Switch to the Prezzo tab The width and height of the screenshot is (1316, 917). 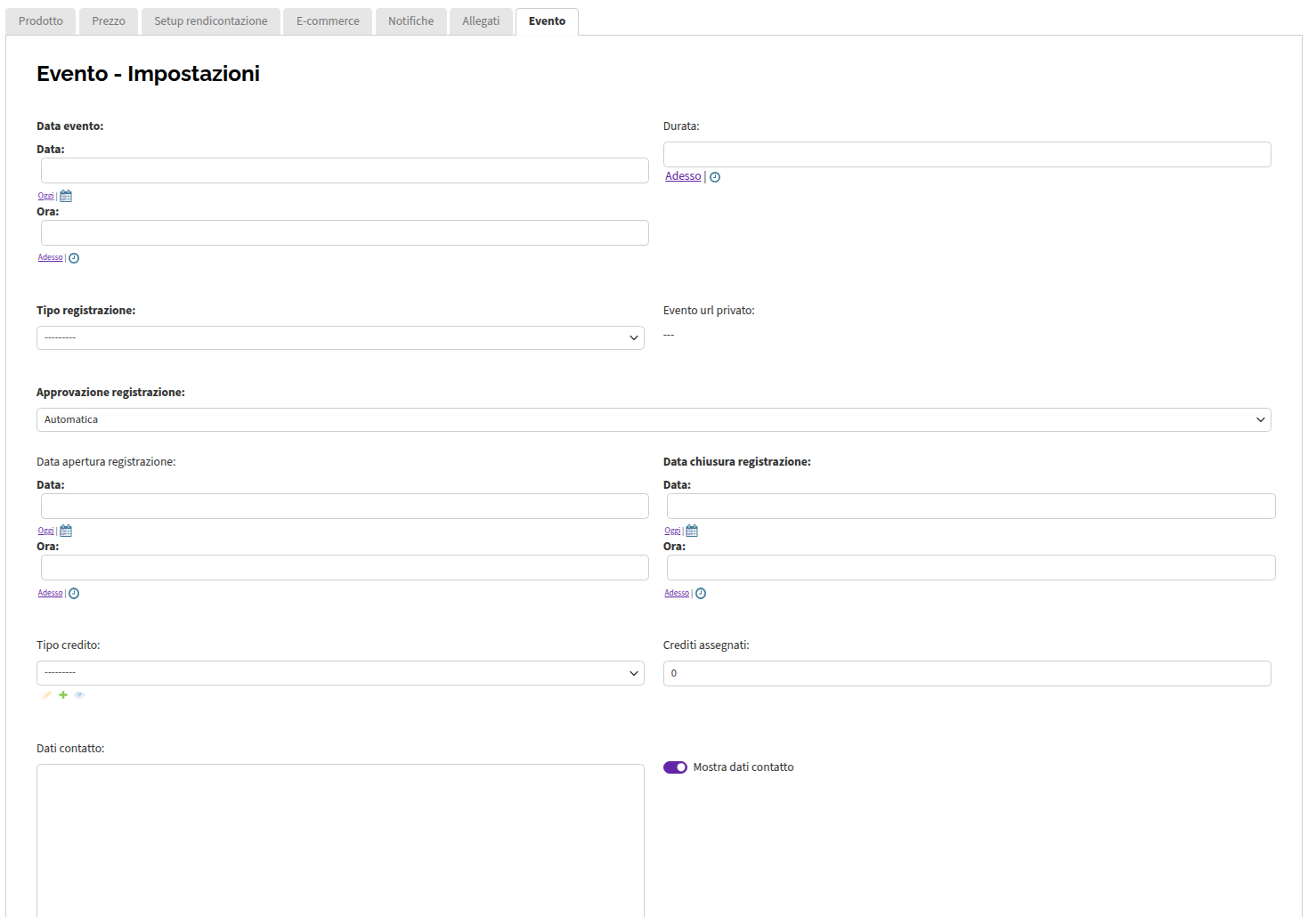click(x=109, y=21)
